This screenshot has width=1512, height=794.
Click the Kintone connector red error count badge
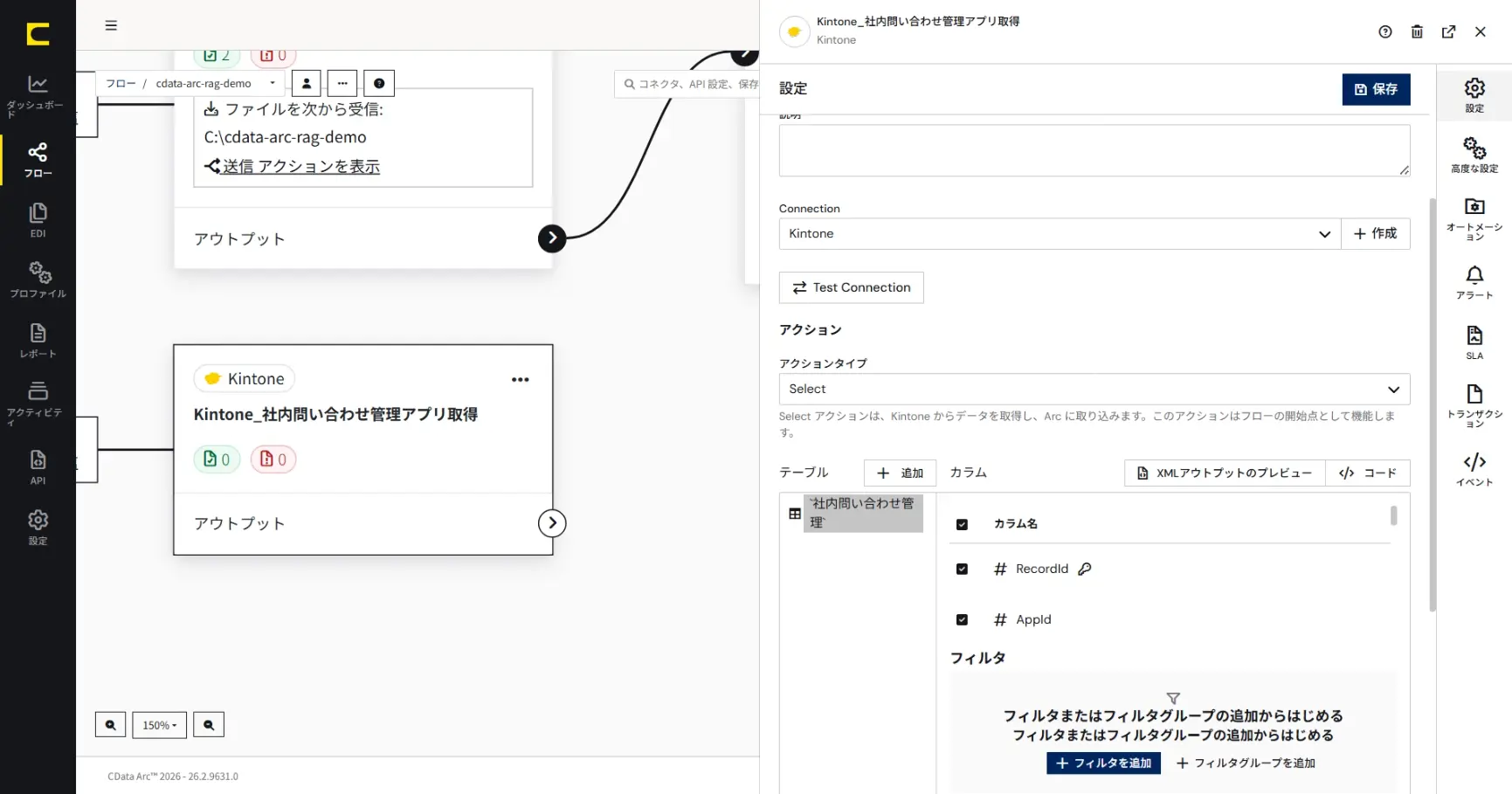pos(273,459)
